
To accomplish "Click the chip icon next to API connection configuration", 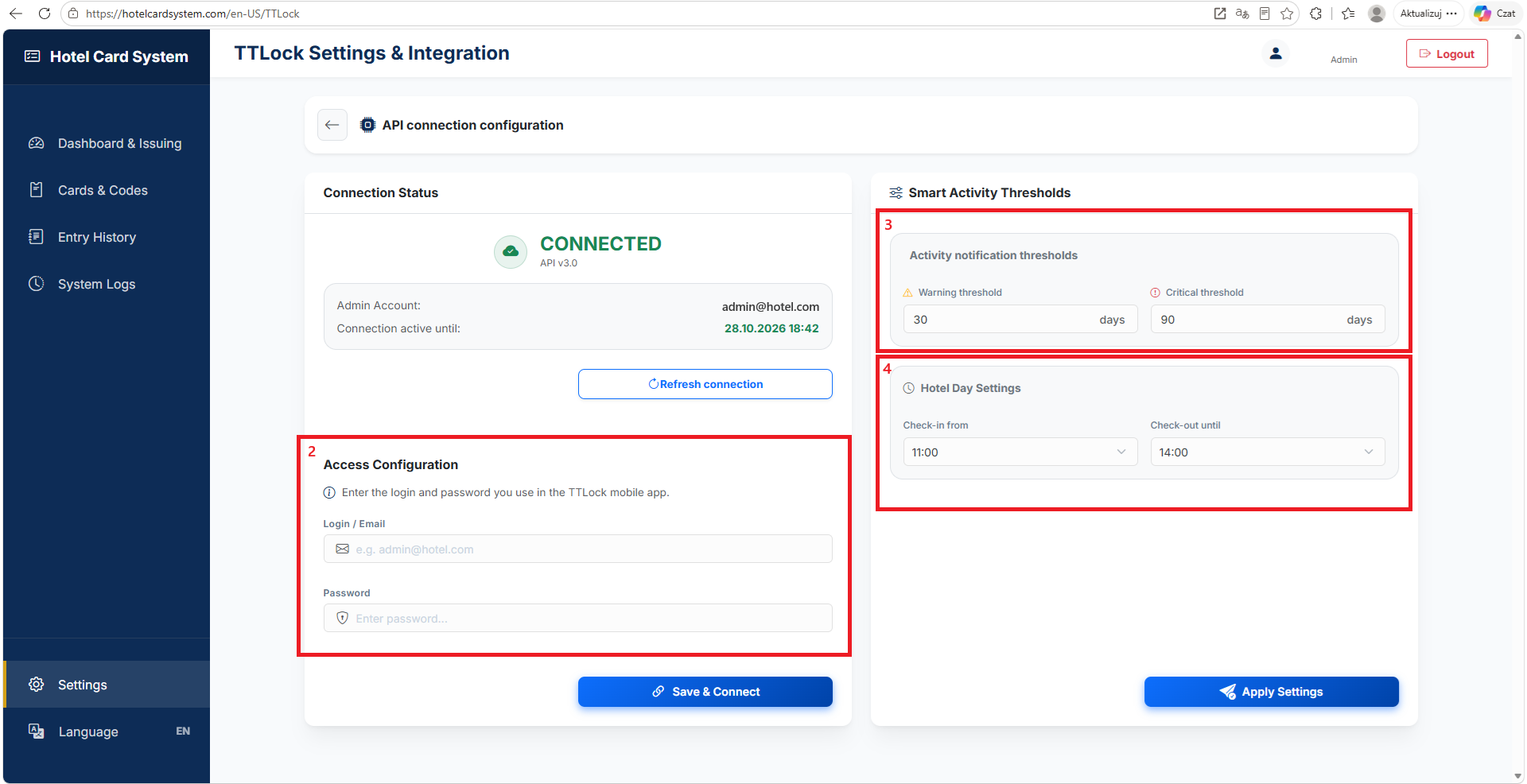I will coord(367,125).
